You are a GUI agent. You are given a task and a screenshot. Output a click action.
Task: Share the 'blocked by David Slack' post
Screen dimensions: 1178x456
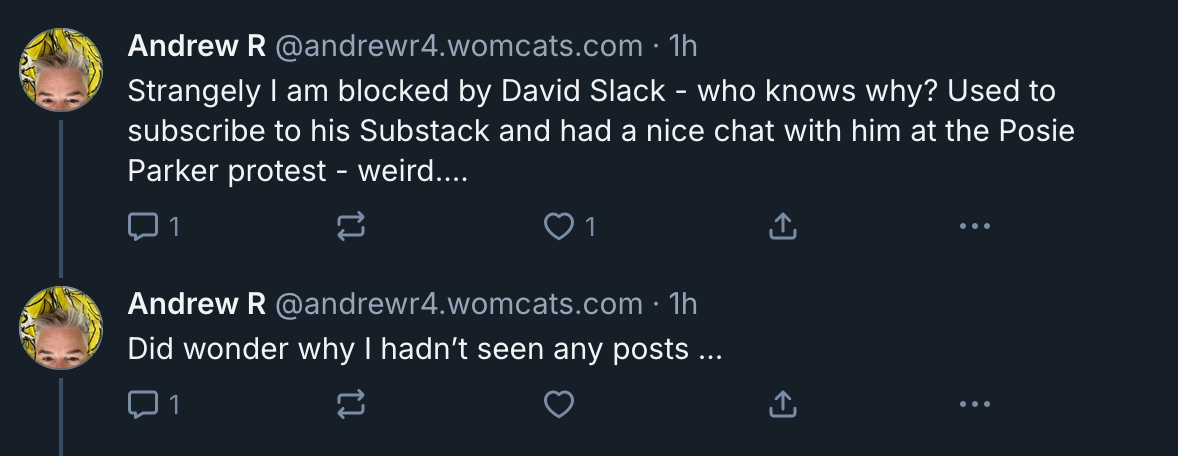782,228
